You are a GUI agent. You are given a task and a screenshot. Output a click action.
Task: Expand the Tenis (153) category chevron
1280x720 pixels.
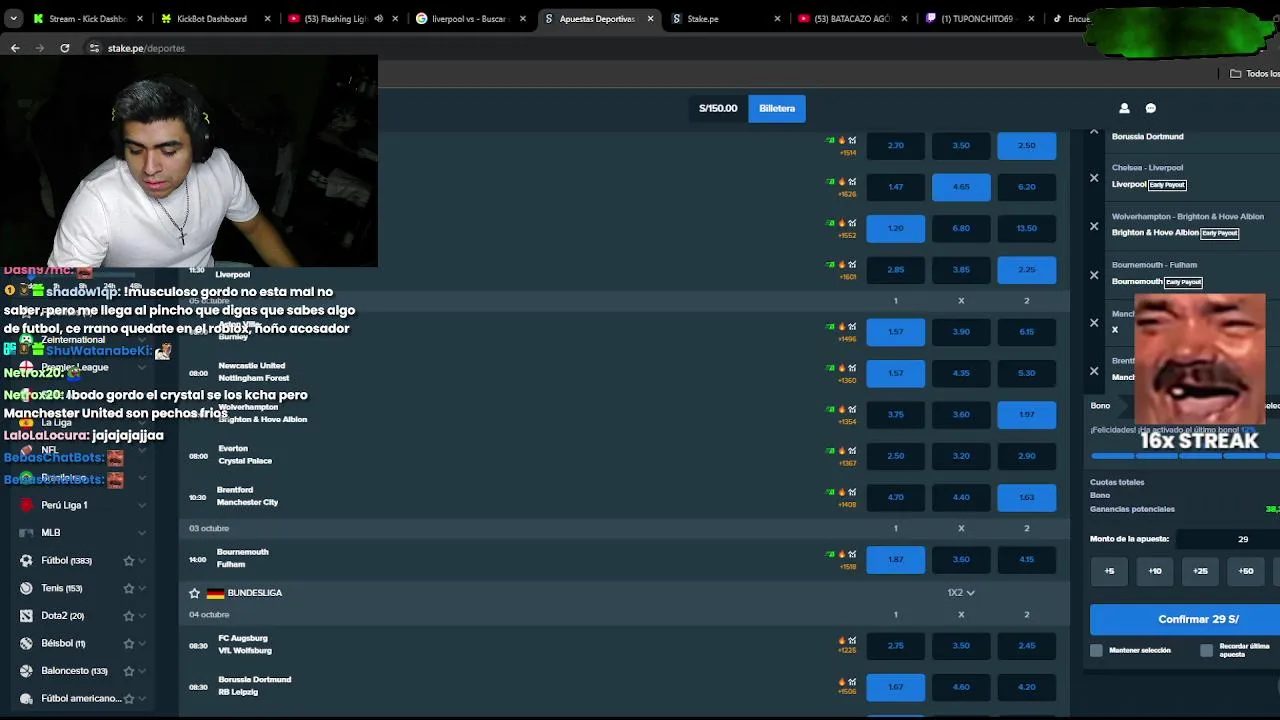pos(141,589)
